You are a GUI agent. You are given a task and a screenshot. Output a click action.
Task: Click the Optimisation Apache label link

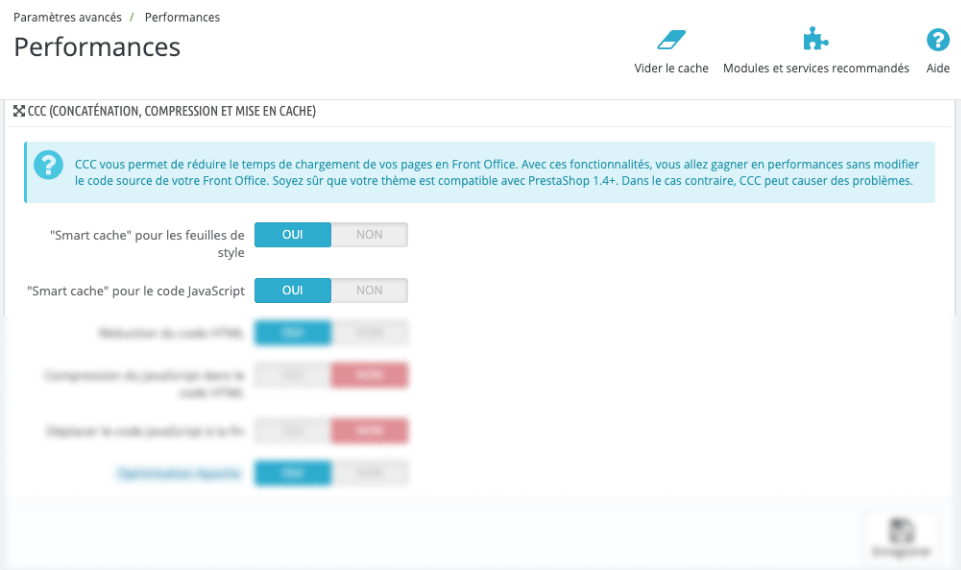[178, 473]
